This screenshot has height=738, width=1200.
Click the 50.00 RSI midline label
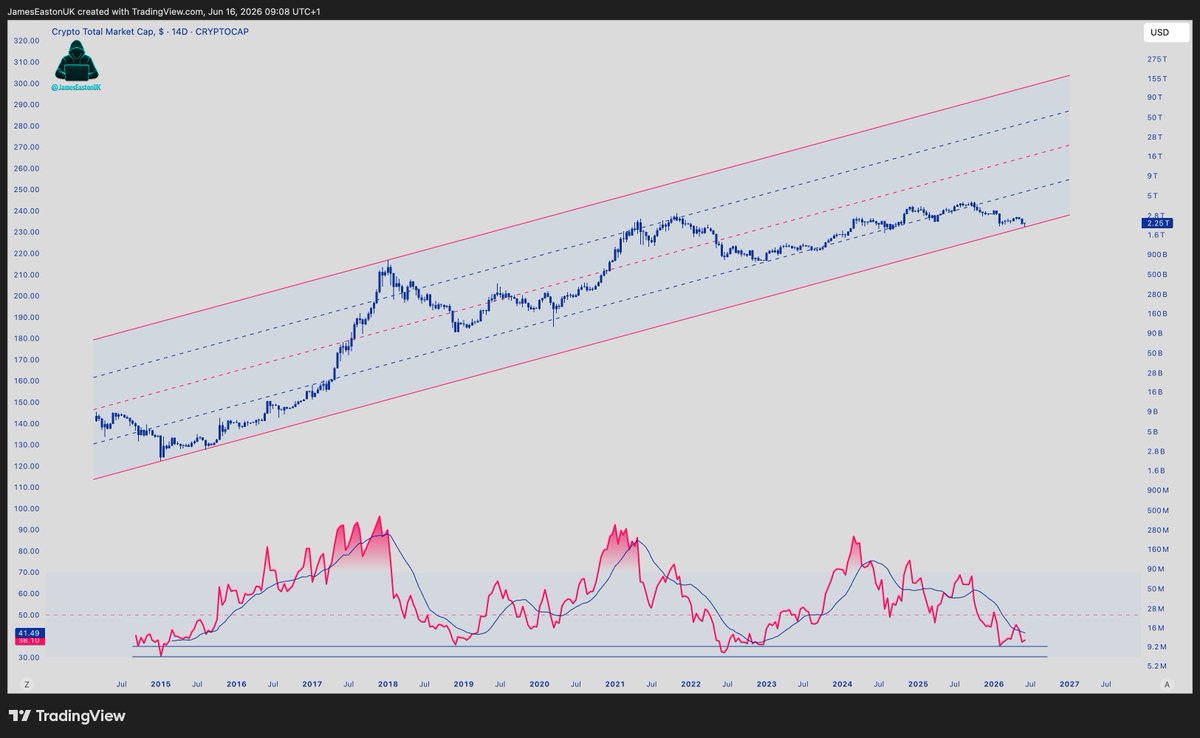coord(28,615)
